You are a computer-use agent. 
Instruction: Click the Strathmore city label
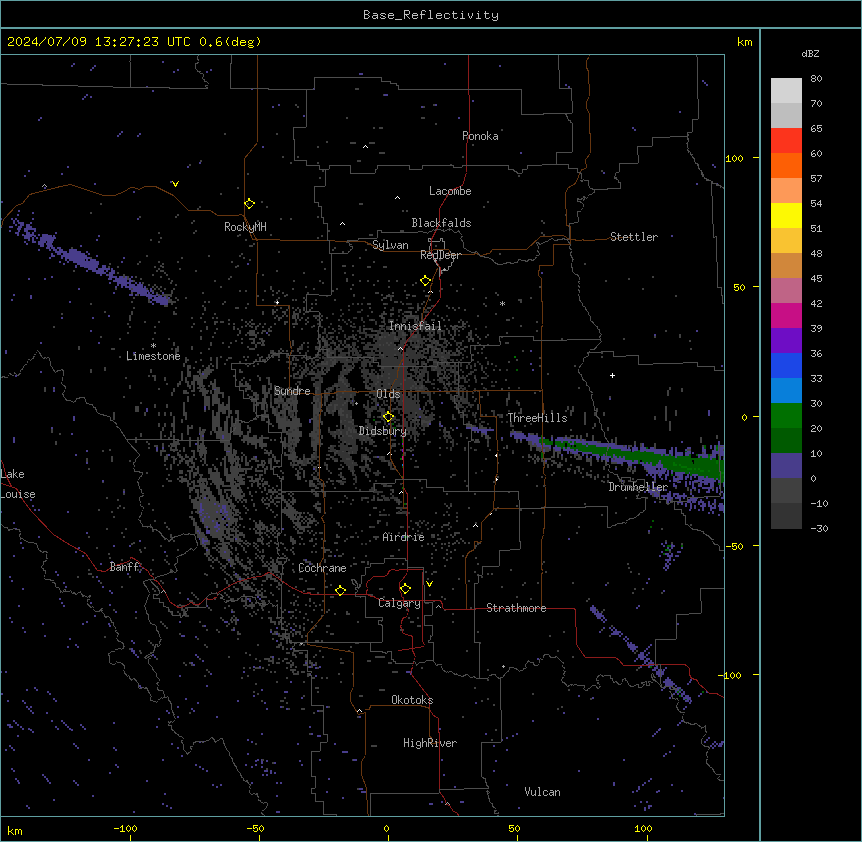pos(516,608)
